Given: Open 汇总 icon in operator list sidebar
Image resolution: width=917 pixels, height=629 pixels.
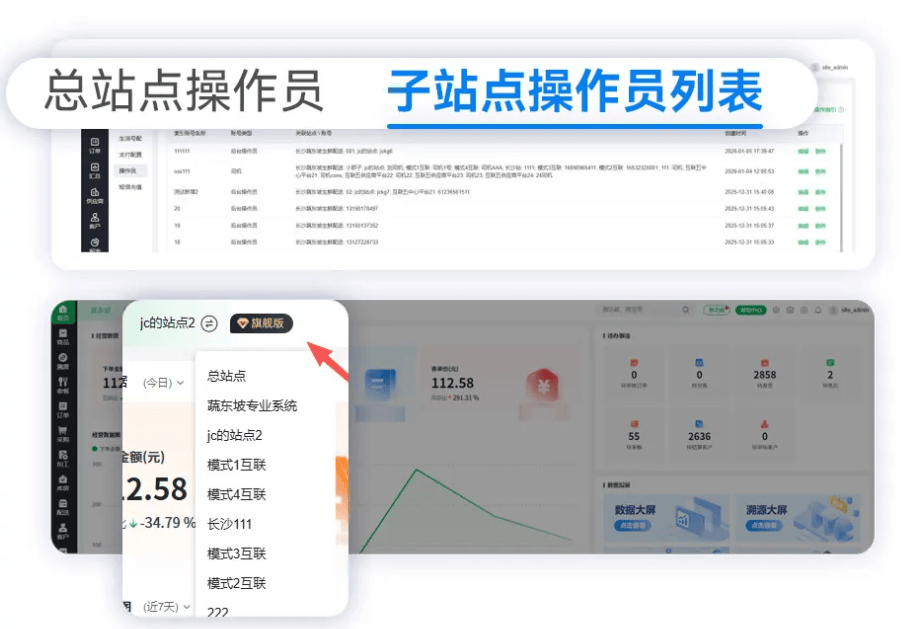Looking at the screenshot, I should [x=95, y=170].
